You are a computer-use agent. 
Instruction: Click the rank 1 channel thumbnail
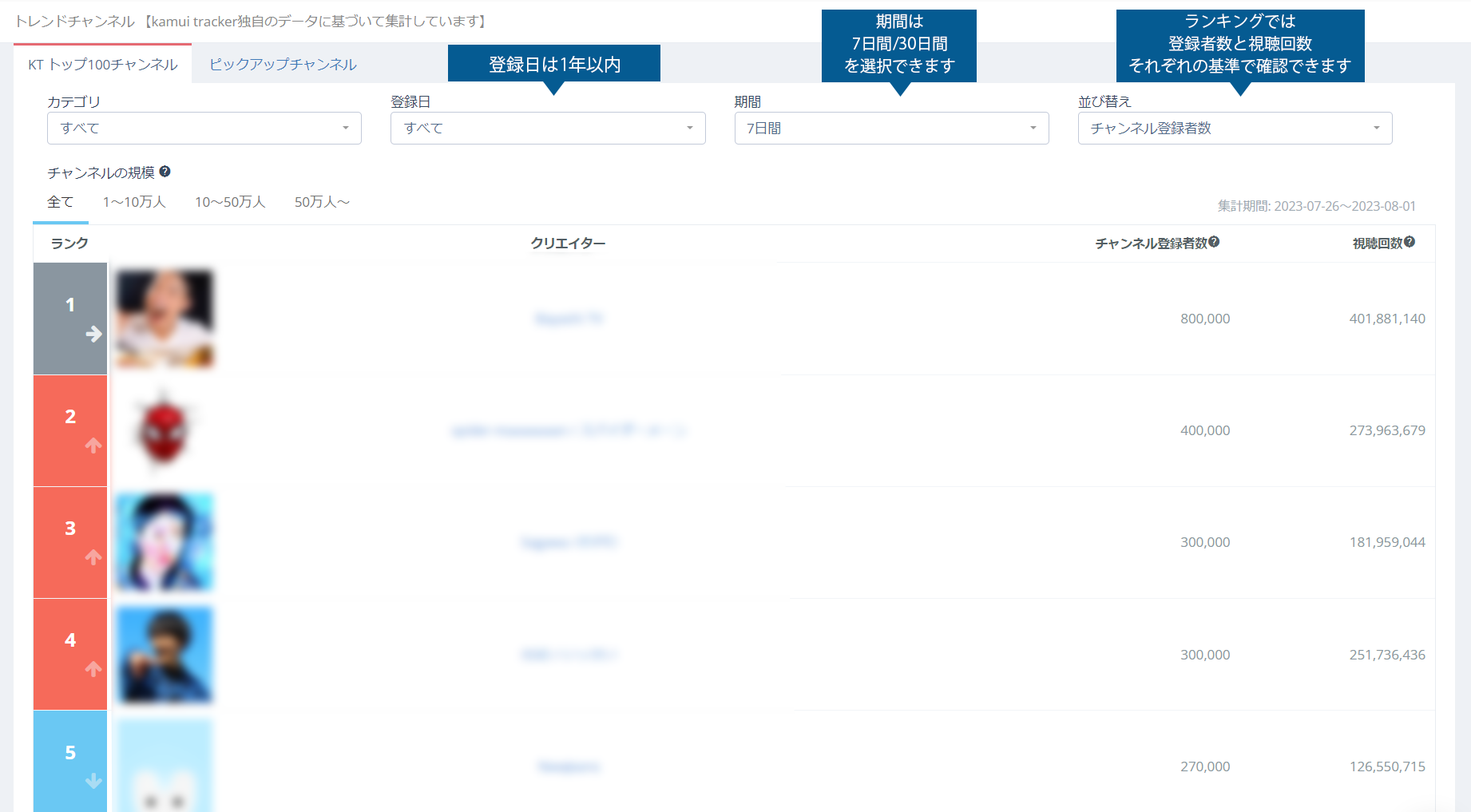point(165,319)
